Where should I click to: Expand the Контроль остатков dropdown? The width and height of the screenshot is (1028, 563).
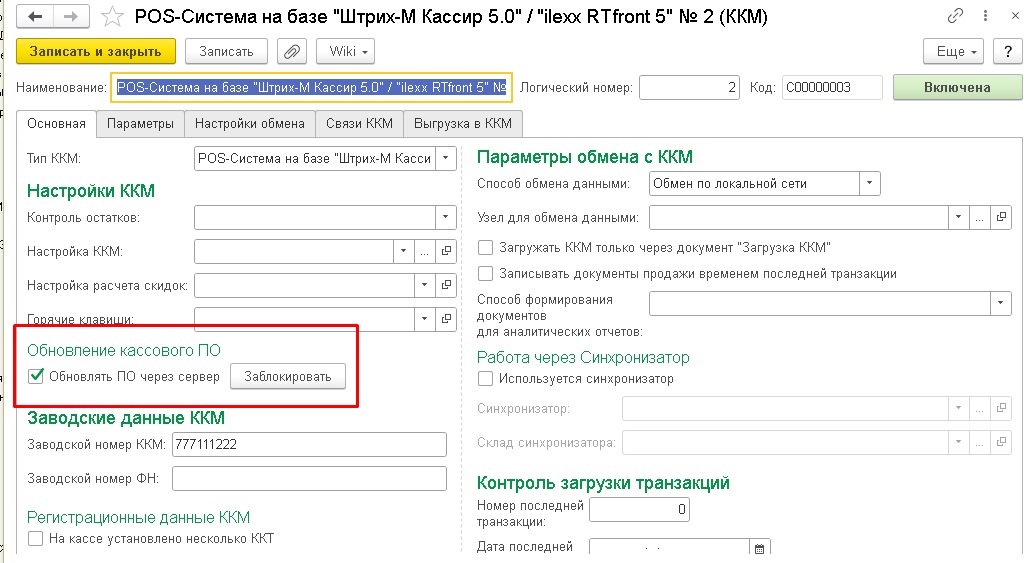pyautogui.click(x=446, y=217)
